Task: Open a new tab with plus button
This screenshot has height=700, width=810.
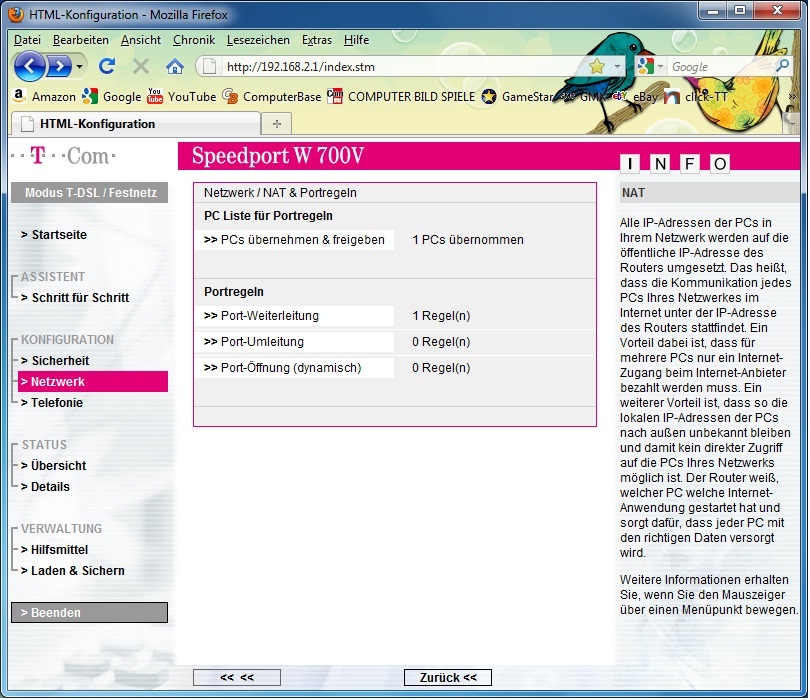Action: pos(277,124)
